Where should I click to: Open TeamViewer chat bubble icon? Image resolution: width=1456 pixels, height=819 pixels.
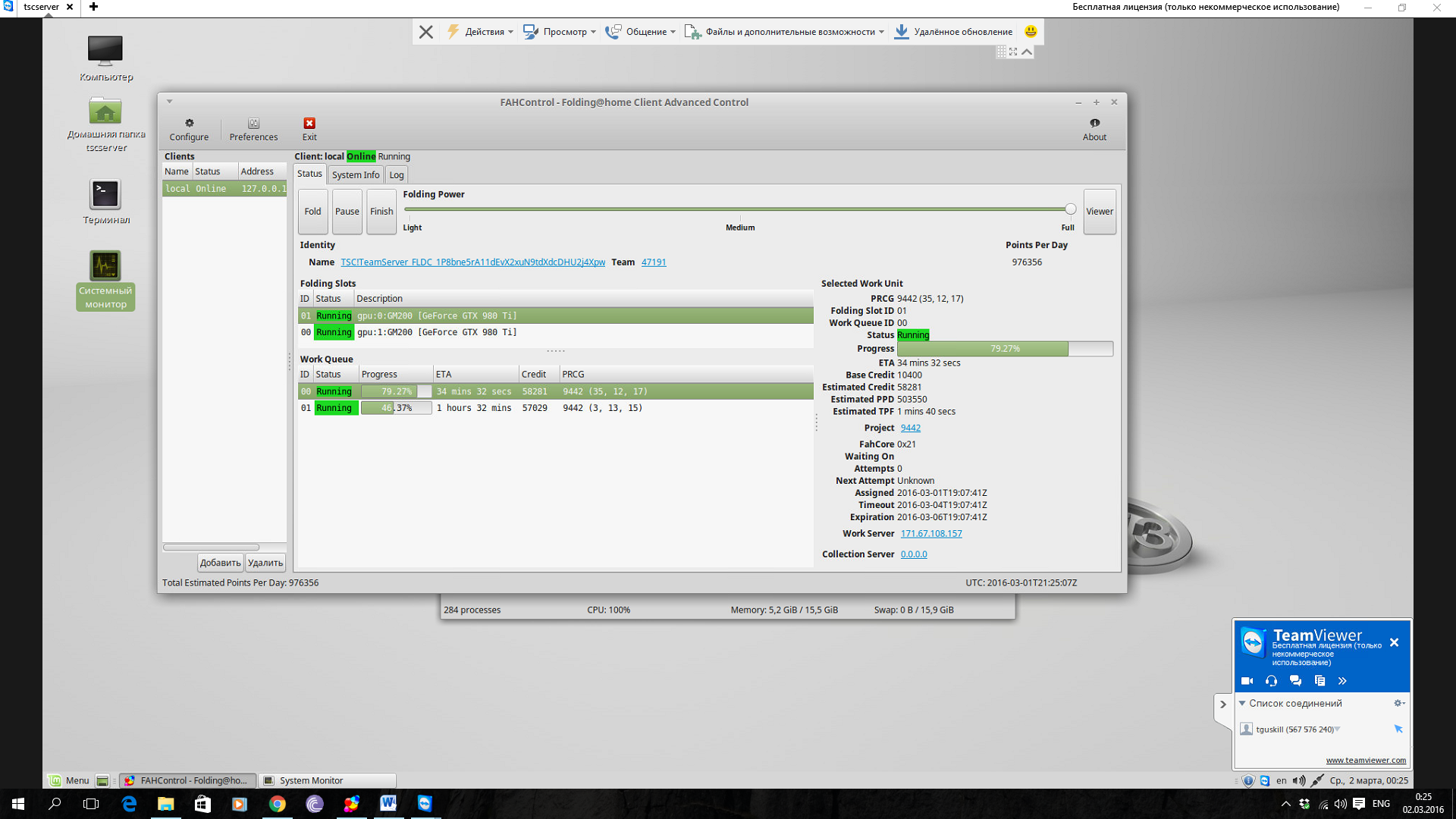point(1295,681)
